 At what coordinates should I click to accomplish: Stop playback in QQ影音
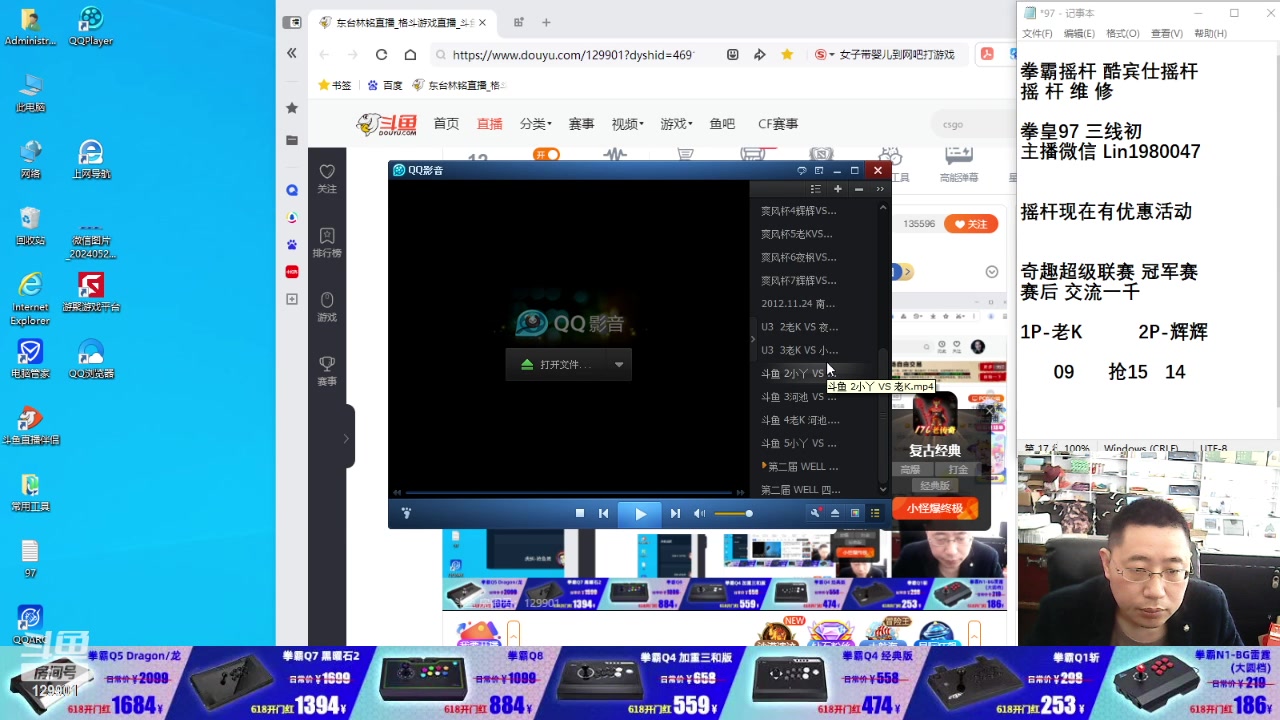click(580, 513)
